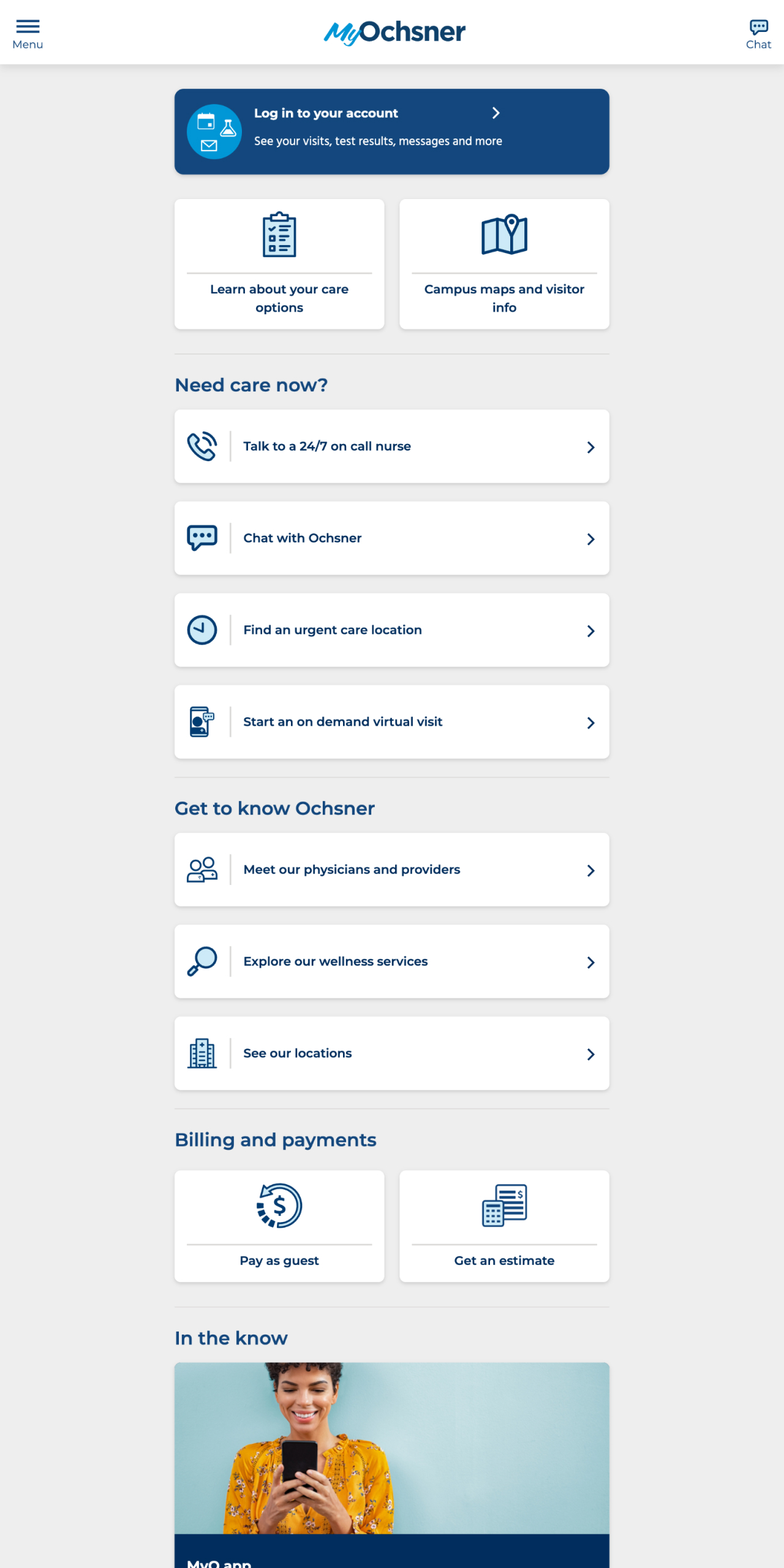Open Explore our wellness services link
784x1568 pixels.
point(336,962)
